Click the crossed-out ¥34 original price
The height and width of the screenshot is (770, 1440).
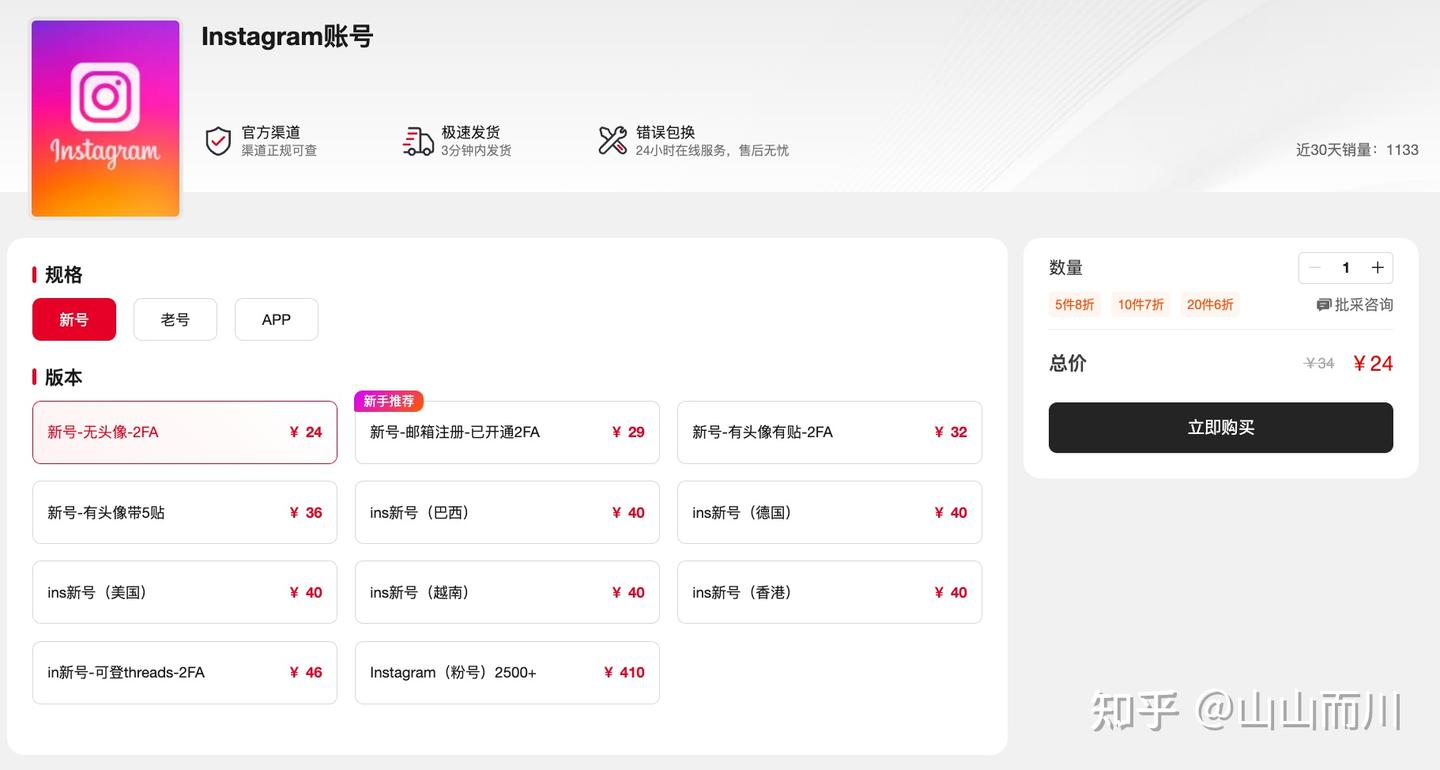[1319, 363]
